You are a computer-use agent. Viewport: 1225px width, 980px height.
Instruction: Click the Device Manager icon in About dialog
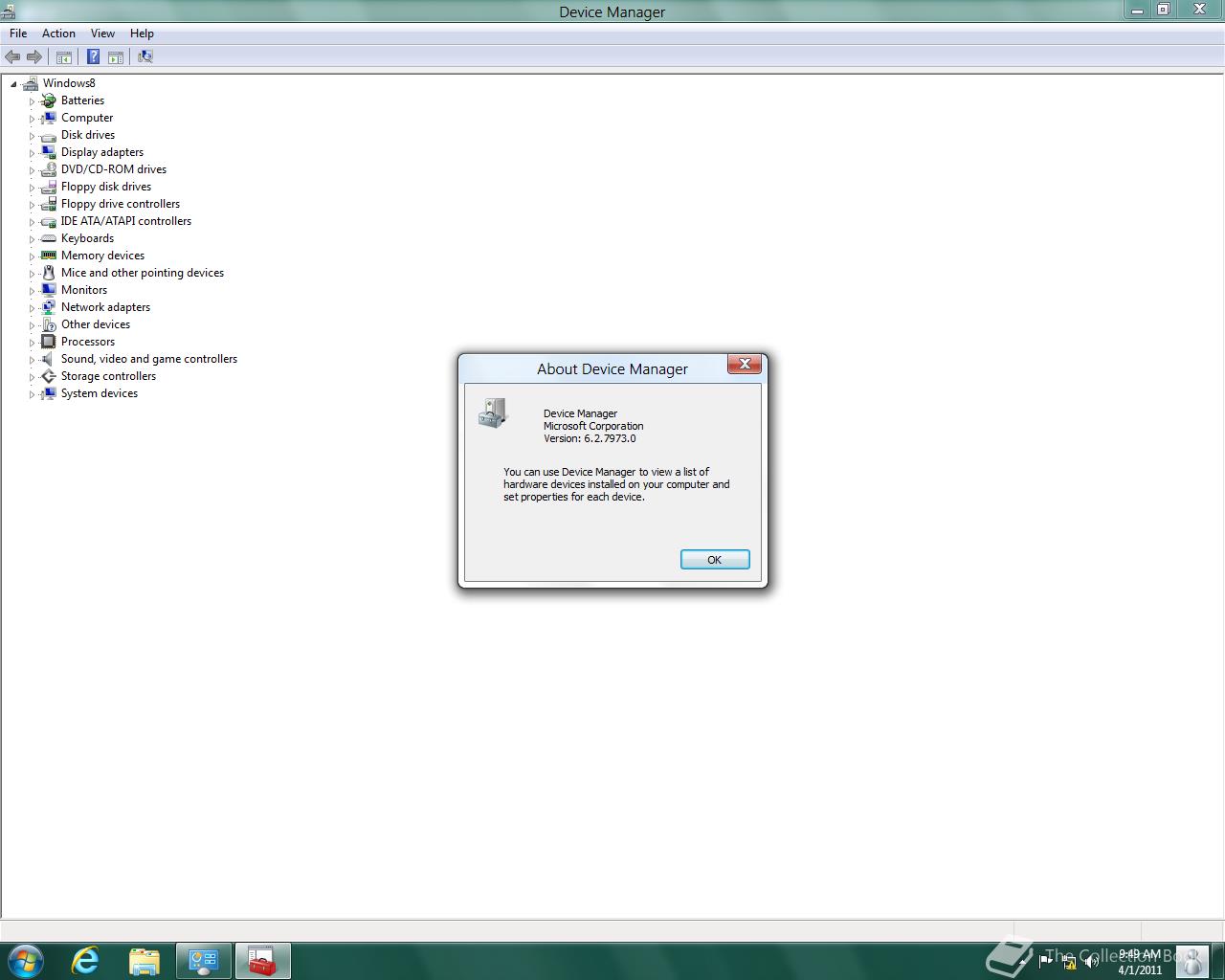click(x=492, y=413)
